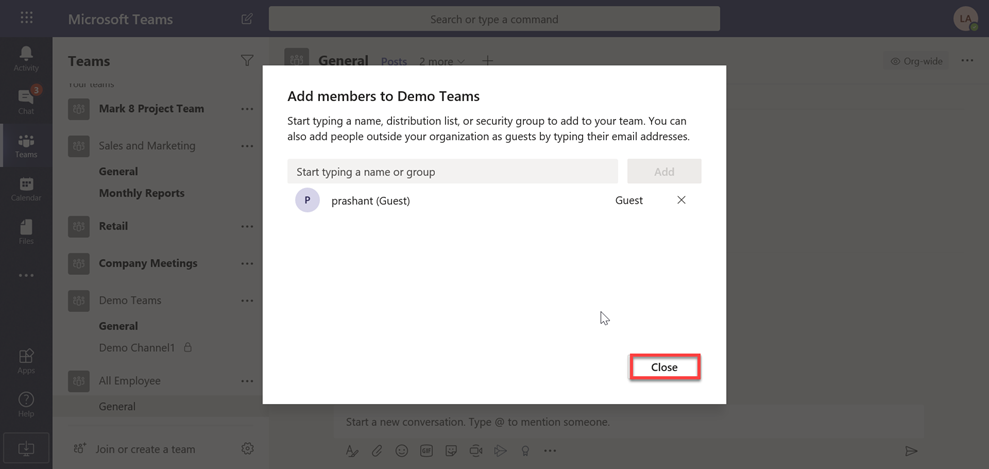This screenshot has height=469, width=989.
Task: Remove prashant (Guest) with the X
Action: click(x=681, y=200)
